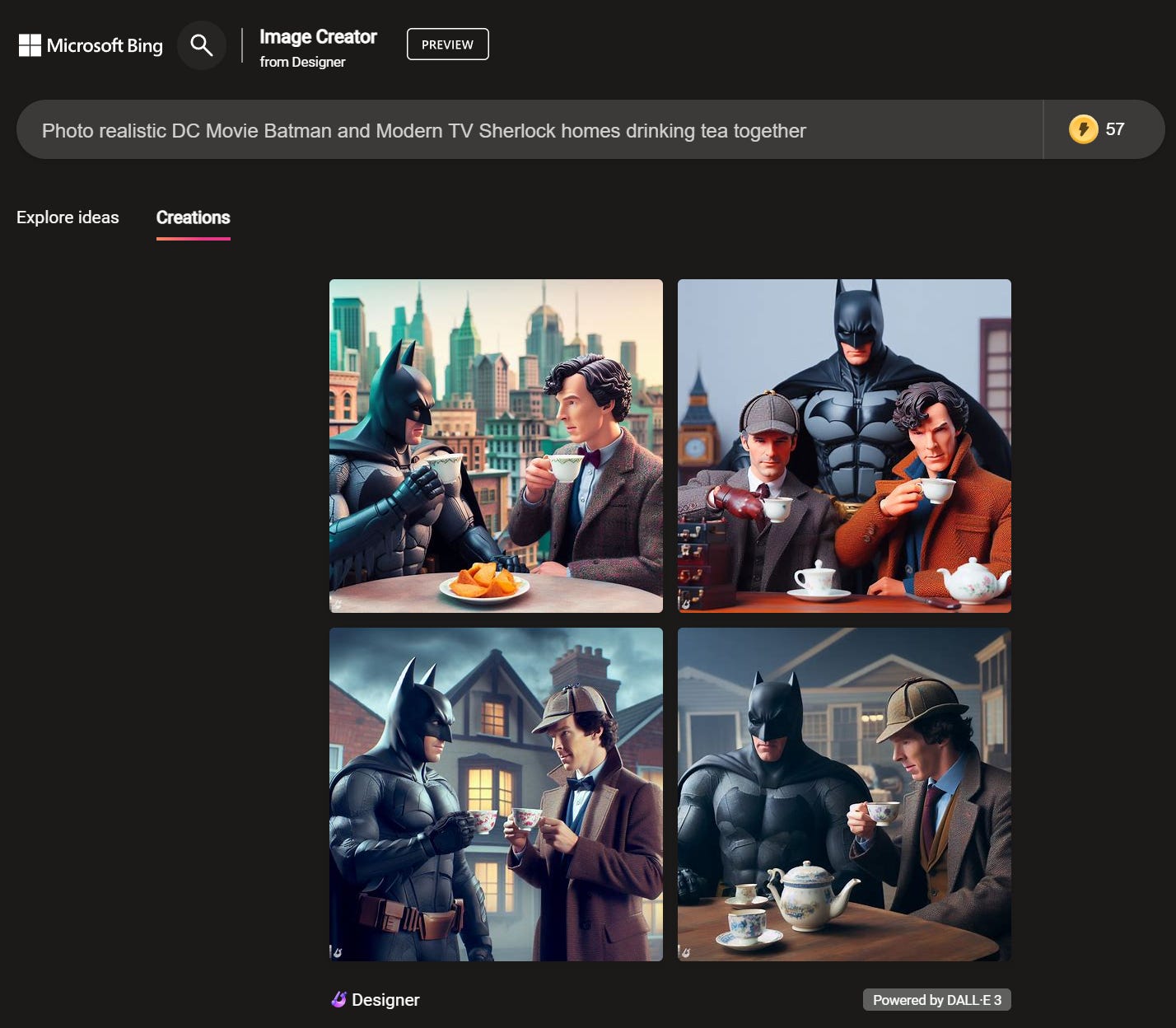The height and width of the screenshot is (1028, 1176).
Task: Click the Designer label text
Action: tap(385, 1000)
